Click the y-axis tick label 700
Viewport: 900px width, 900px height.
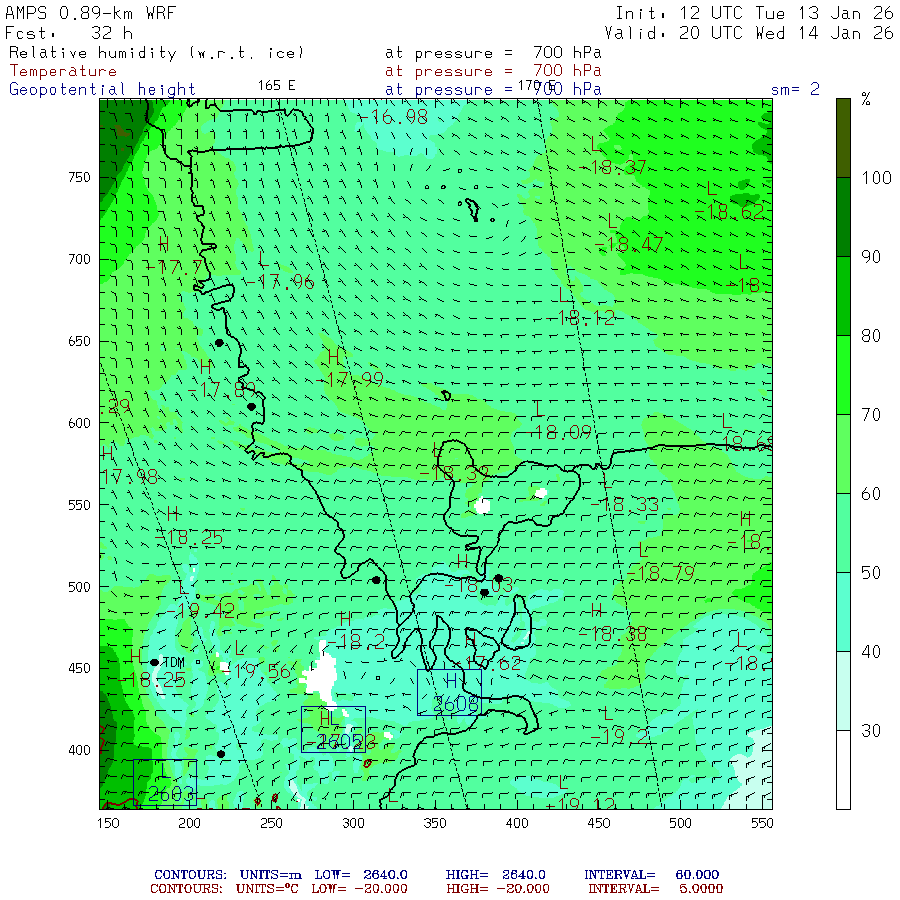tap(79, 259)
